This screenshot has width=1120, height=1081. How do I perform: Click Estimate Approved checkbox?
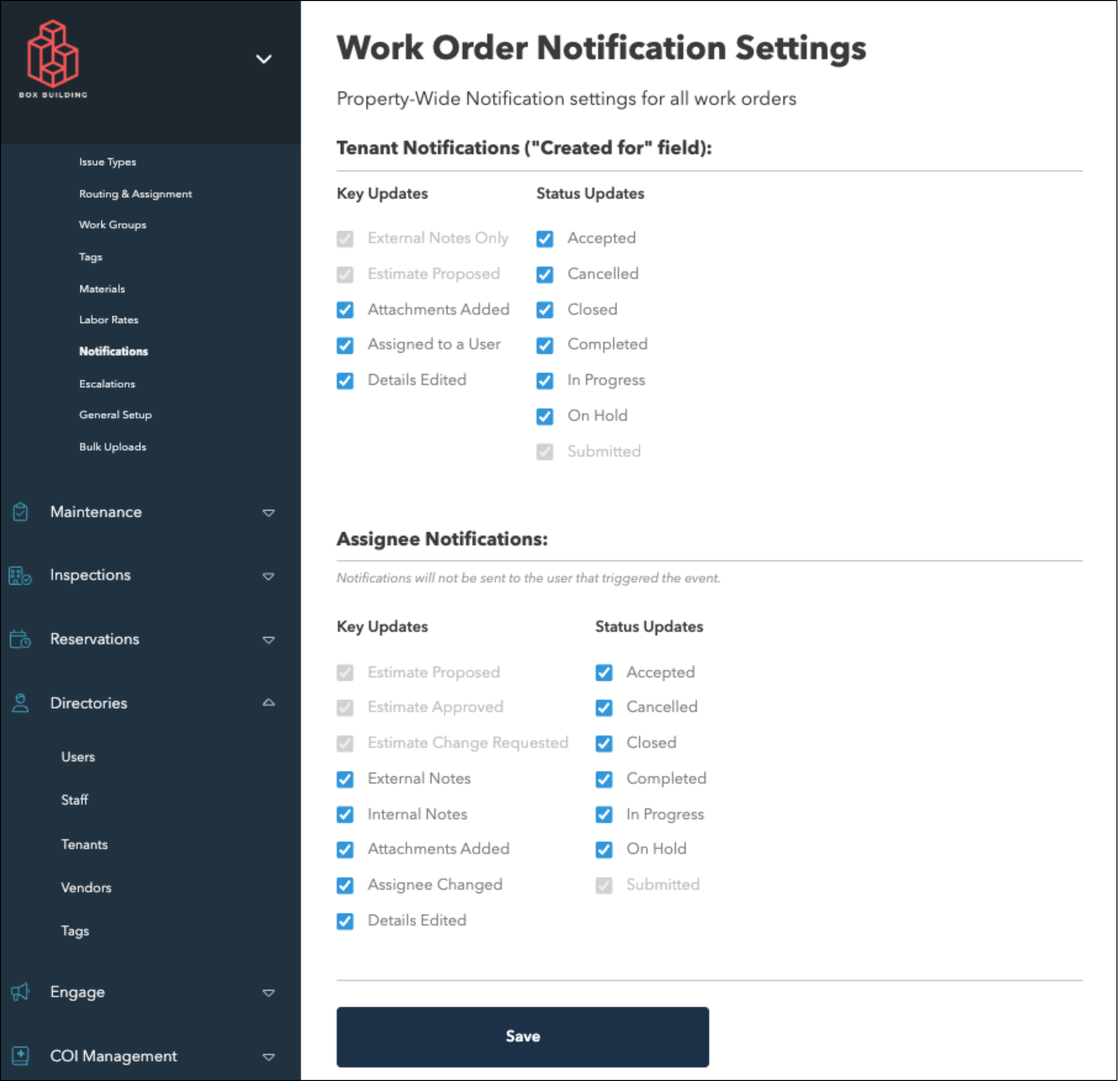(x=345, y=708)
